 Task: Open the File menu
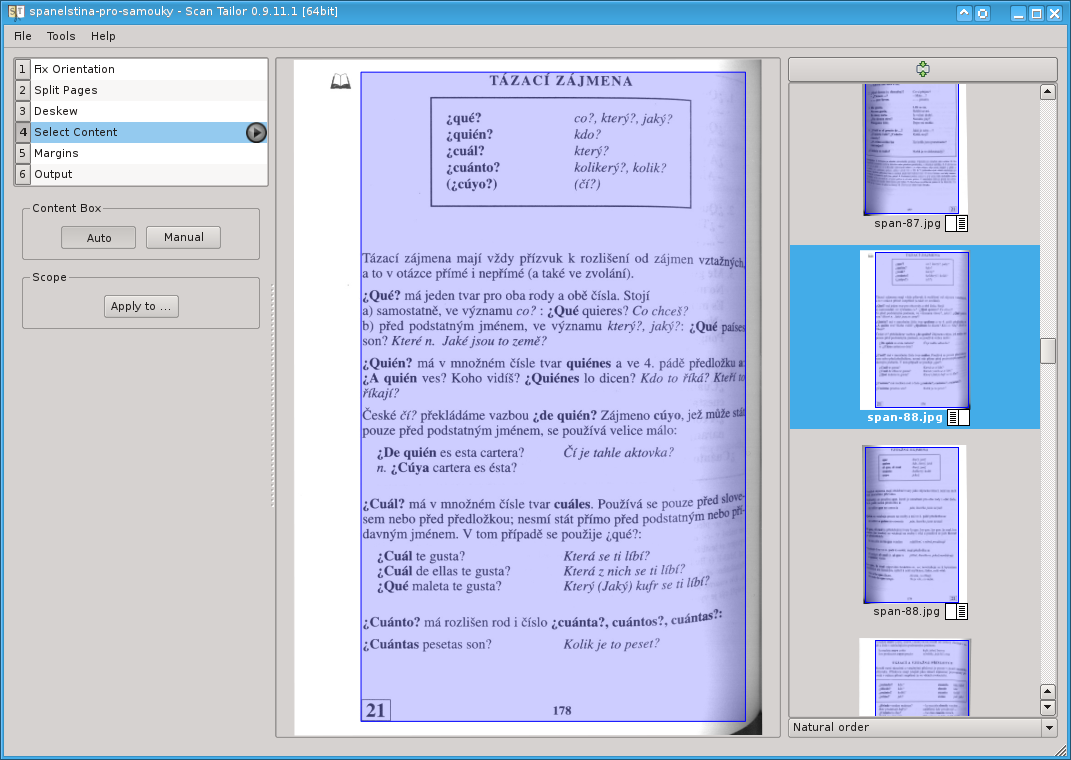[x=23, y=36]
